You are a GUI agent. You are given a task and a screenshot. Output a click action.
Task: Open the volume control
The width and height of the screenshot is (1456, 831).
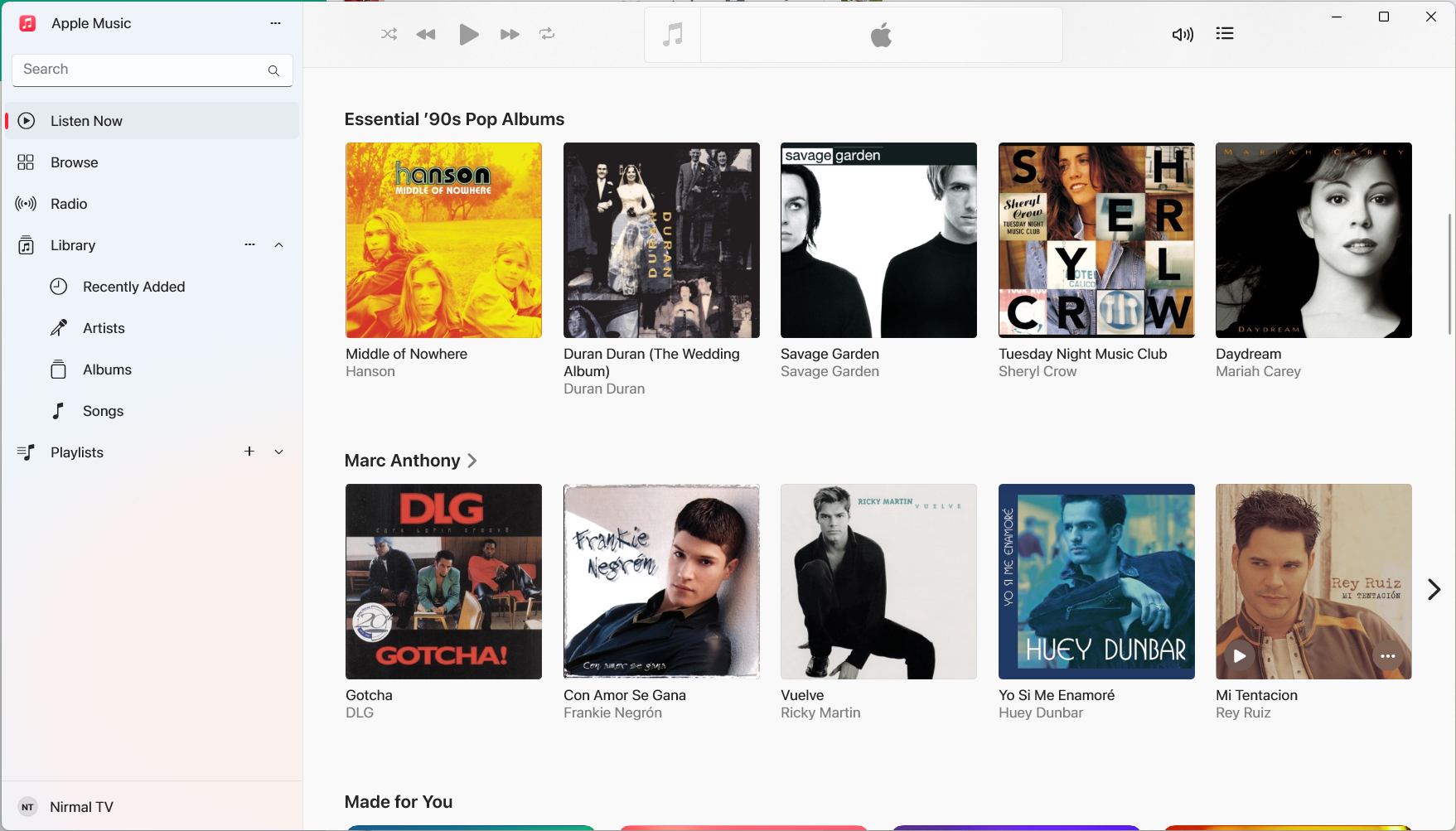pos(1183,34)
